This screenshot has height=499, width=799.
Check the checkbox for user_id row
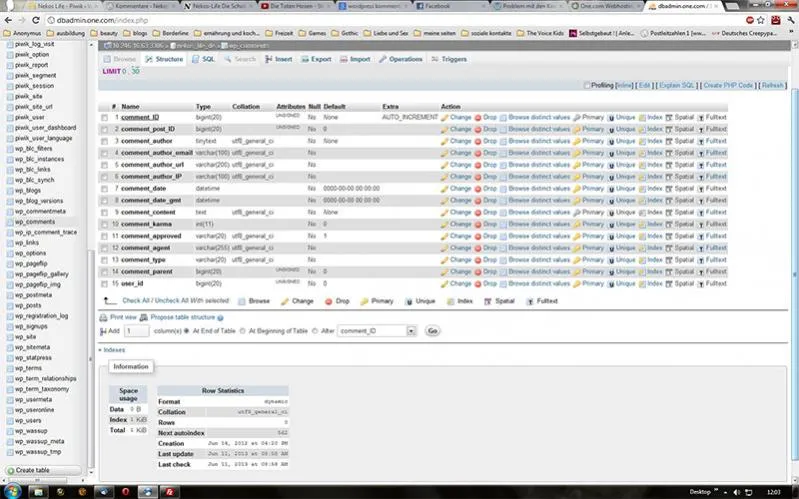104,284
